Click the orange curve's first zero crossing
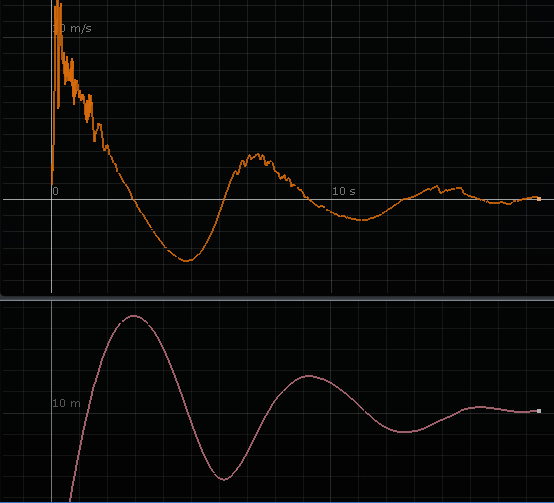This screenshot has width=554, height=503. [x=134, y=200]
